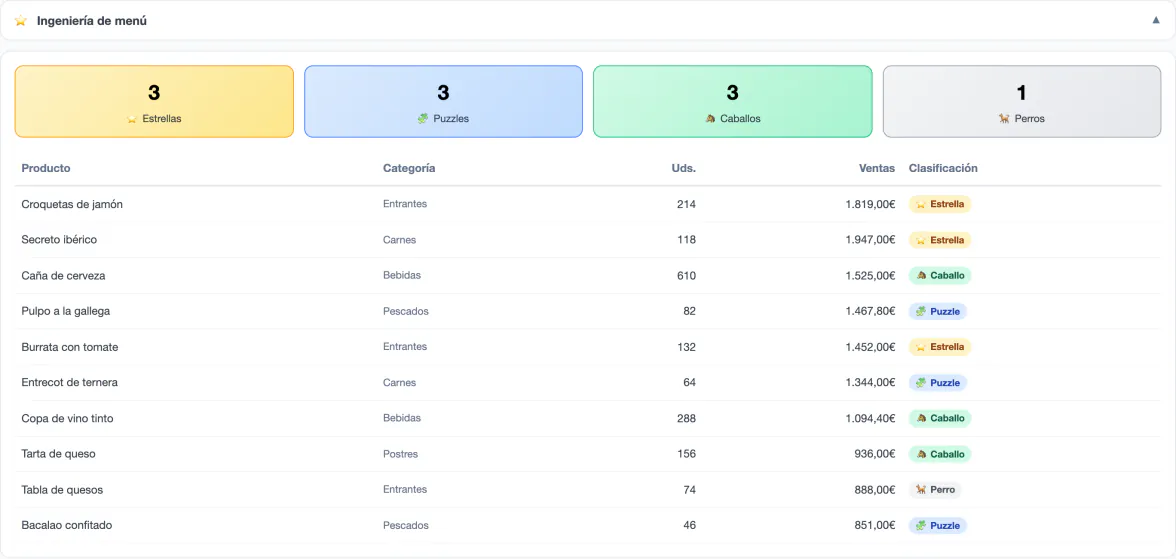
Task: Click the 1.819,00€ sales value
Action: pos(870,204)
